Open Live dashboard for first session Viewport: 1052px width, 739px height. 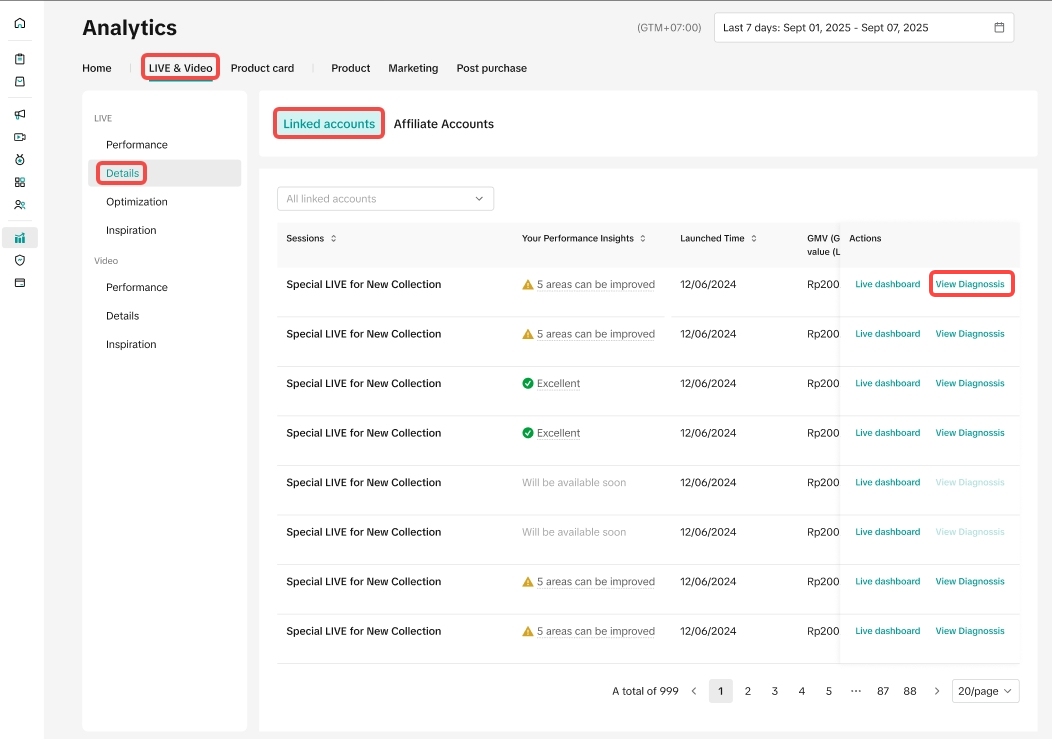coord(887,284)
